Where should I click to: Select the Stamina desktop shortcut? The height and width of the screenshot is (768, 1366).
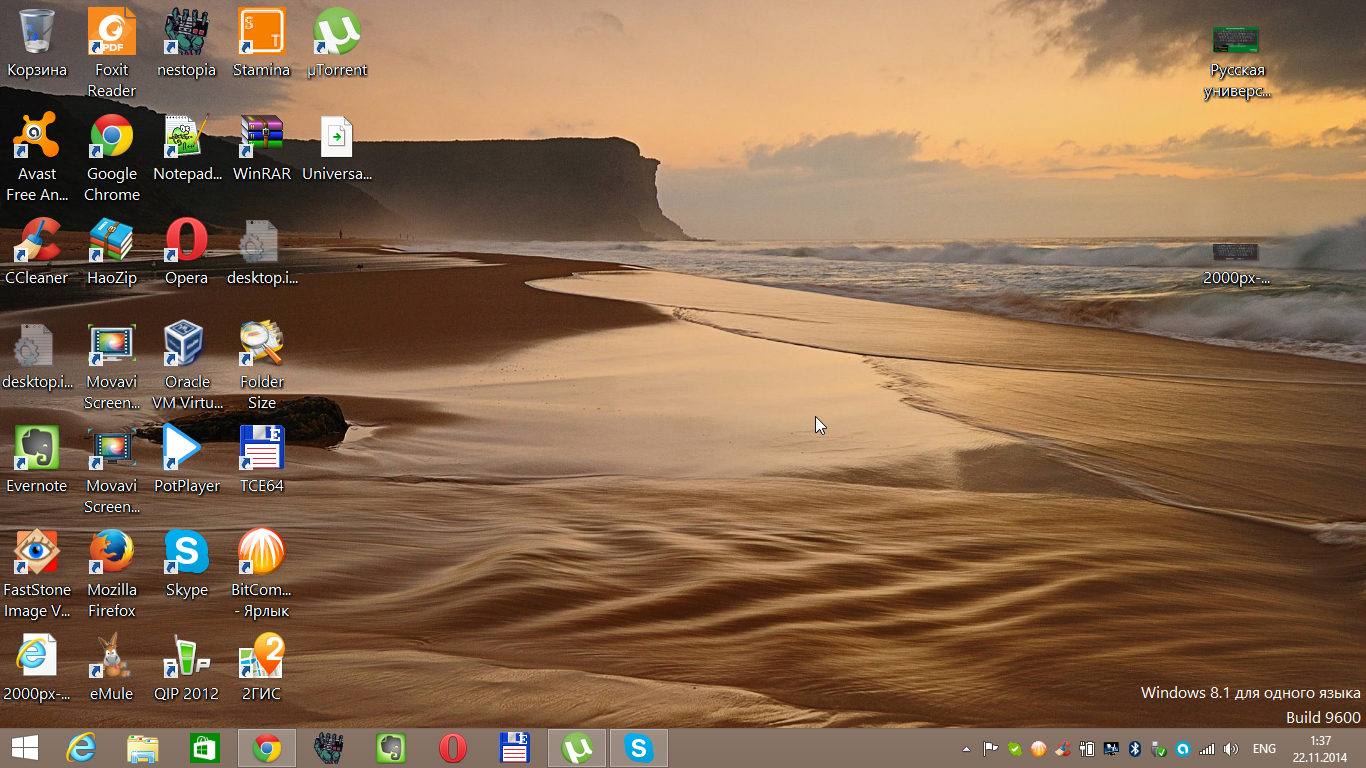(262, 44)
